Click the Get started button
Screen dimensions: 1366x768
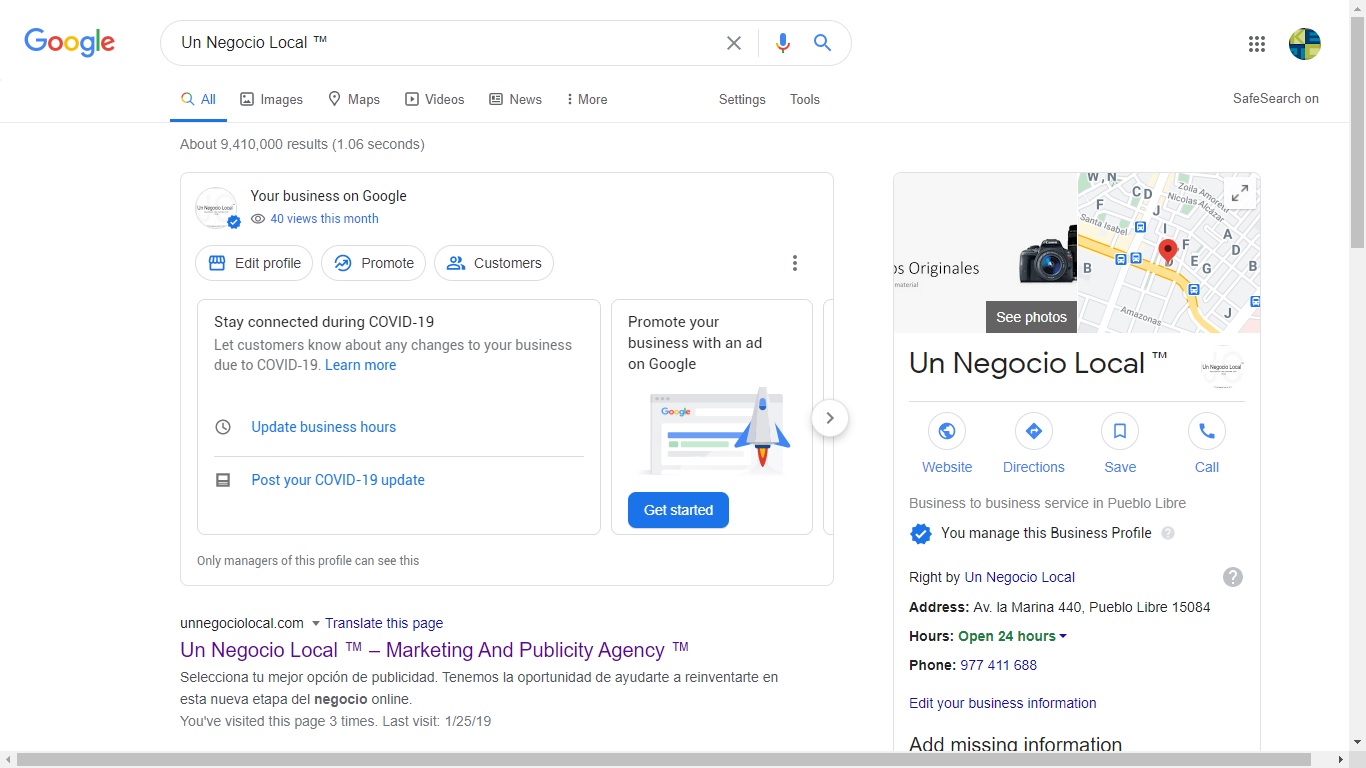pyautogui.click(x=678, y=510)
